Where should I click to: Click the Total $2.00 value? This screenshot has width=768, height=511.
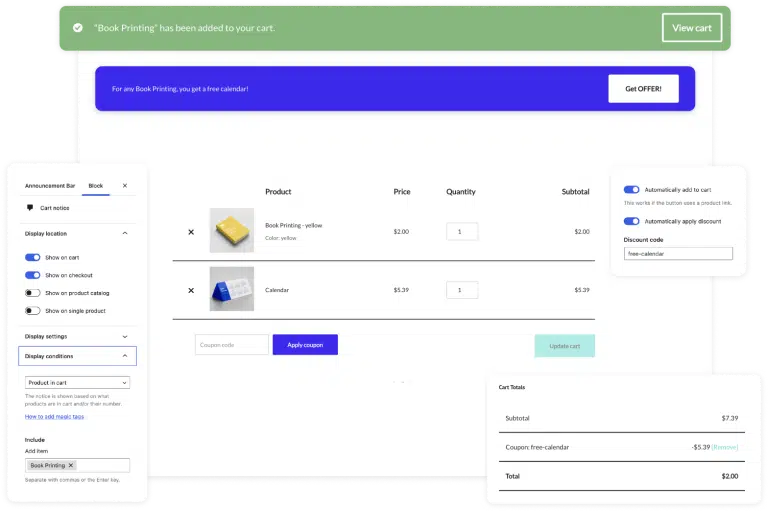pyautogui.click(x=730, y=476)
